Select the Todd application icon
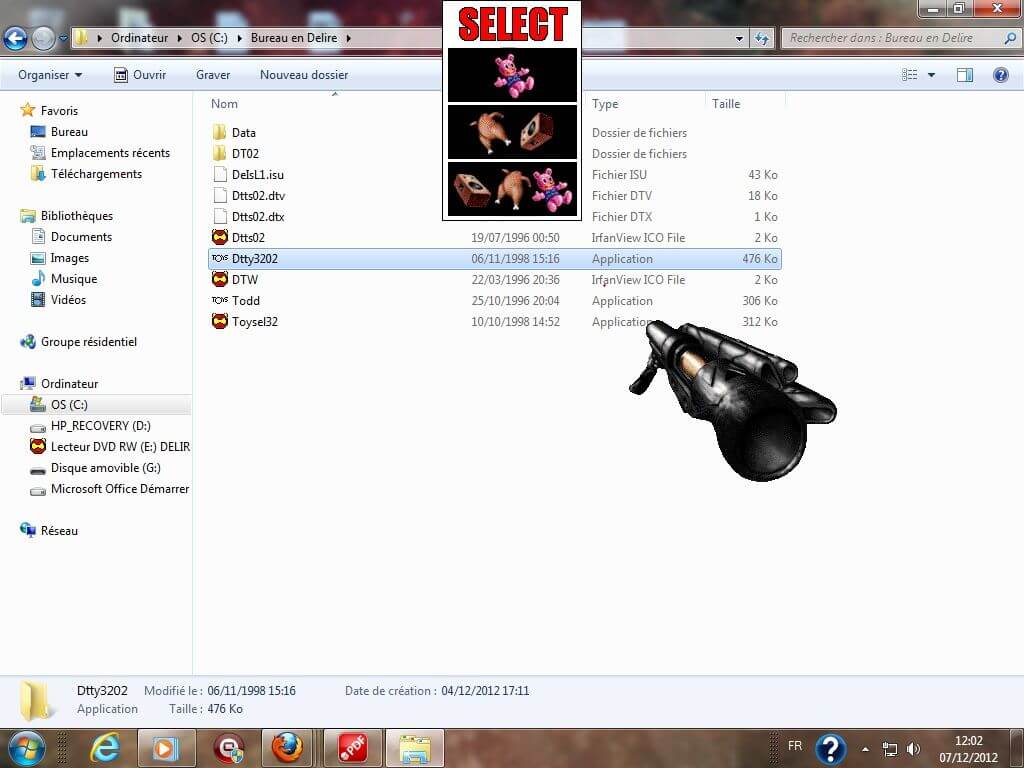 (x=220, y=300)
